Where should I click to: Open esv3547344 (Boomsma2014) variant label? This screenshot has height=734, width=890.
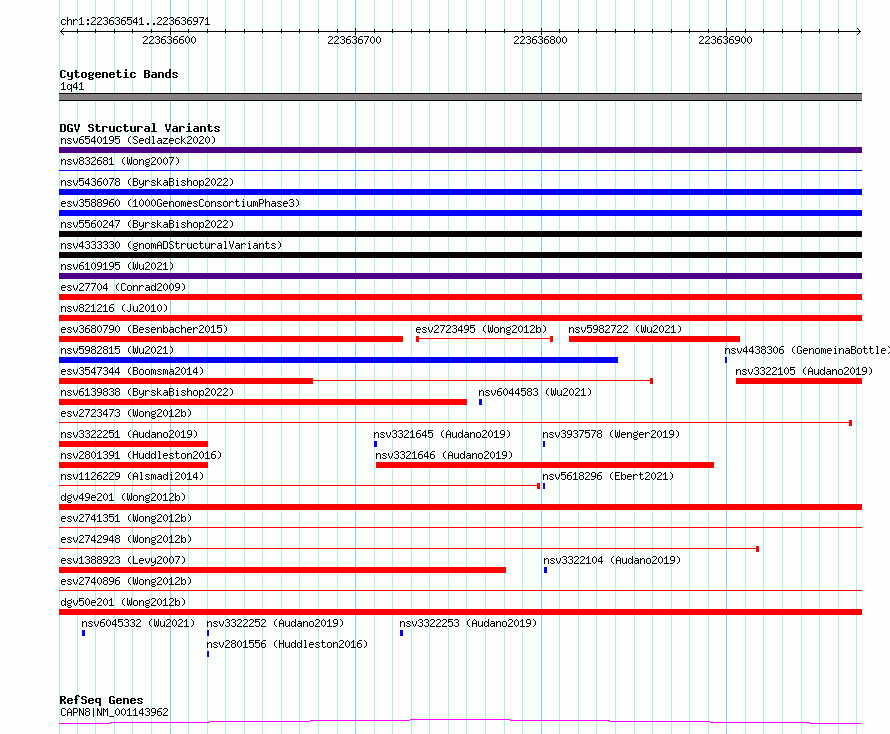[132, 371]
